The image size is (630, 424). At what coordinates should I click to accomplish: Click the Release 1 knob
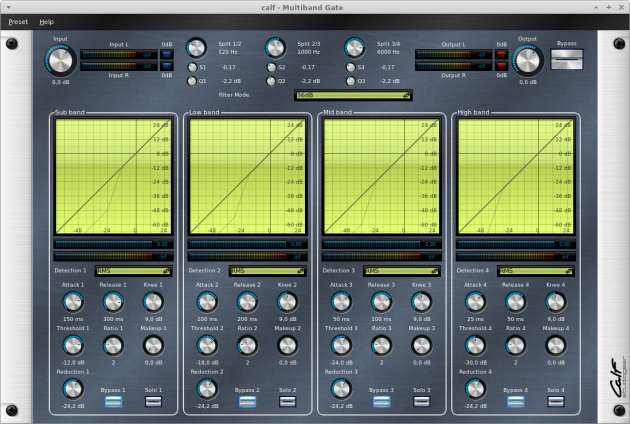click(x=113, y=302)
